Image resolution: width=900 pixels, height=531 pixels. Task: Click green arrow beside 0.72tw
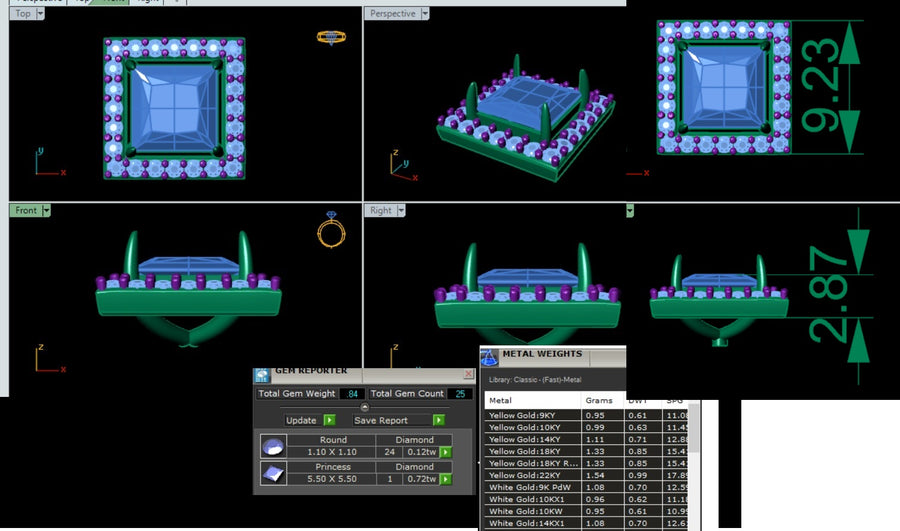445,479
